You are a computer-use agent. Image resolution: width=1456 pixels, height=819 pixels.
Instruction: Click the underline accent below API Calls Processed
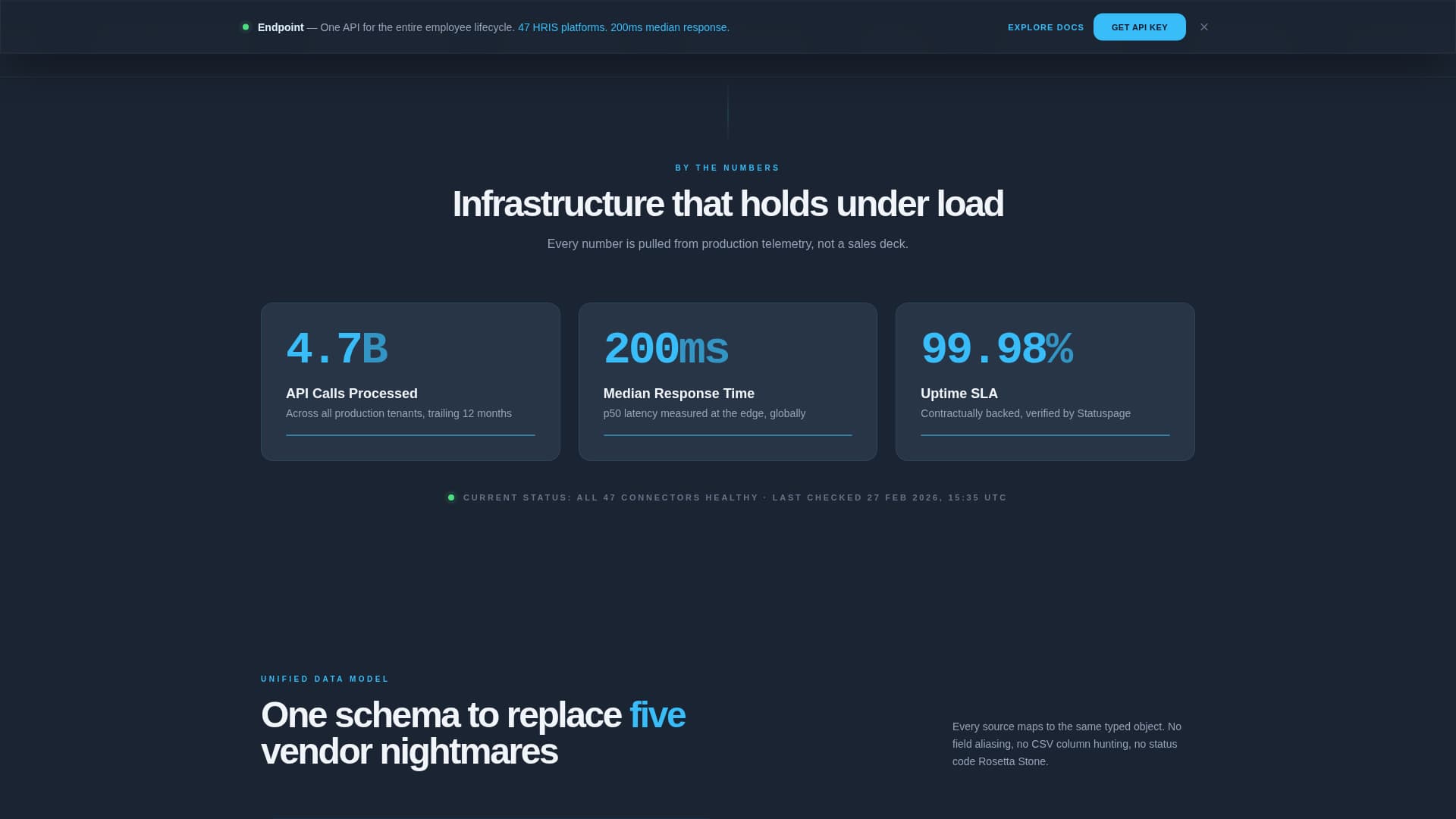pos(409,436)
